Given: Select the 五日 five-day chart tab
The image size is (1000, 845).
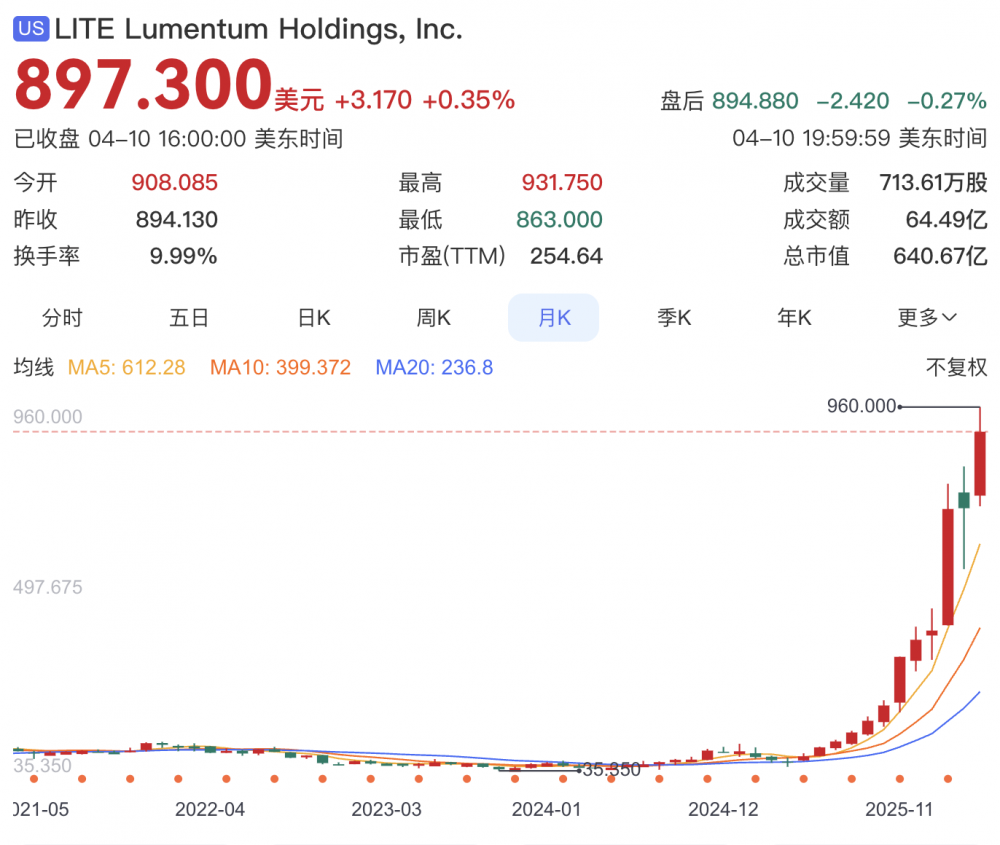Looking at the screenshot, I should (x=189, y=318).
